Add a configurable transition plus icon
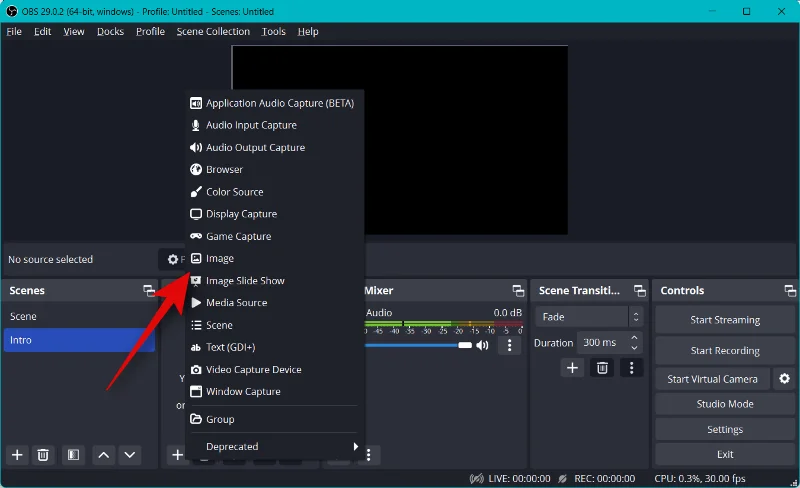800x488 pixels. pos(572,368)
